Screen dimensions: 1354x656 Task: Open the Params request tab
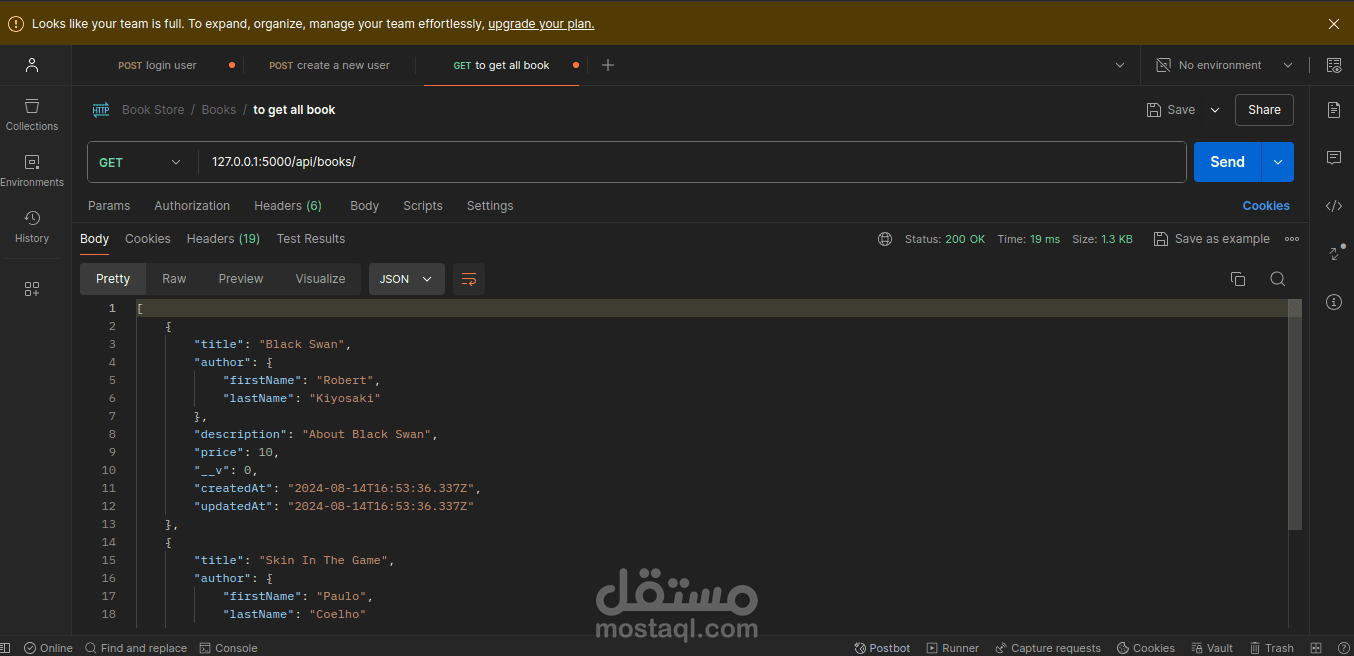109,206
